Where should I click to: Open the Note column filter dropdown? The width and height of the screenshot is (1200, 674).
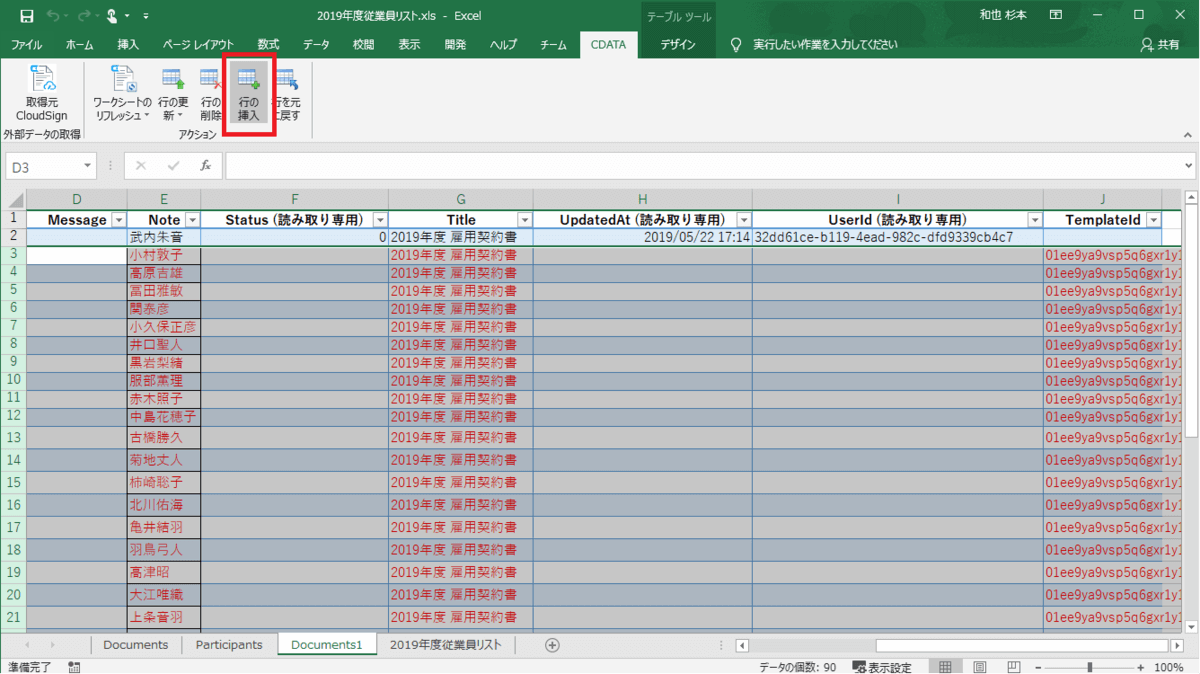point(192,220)
